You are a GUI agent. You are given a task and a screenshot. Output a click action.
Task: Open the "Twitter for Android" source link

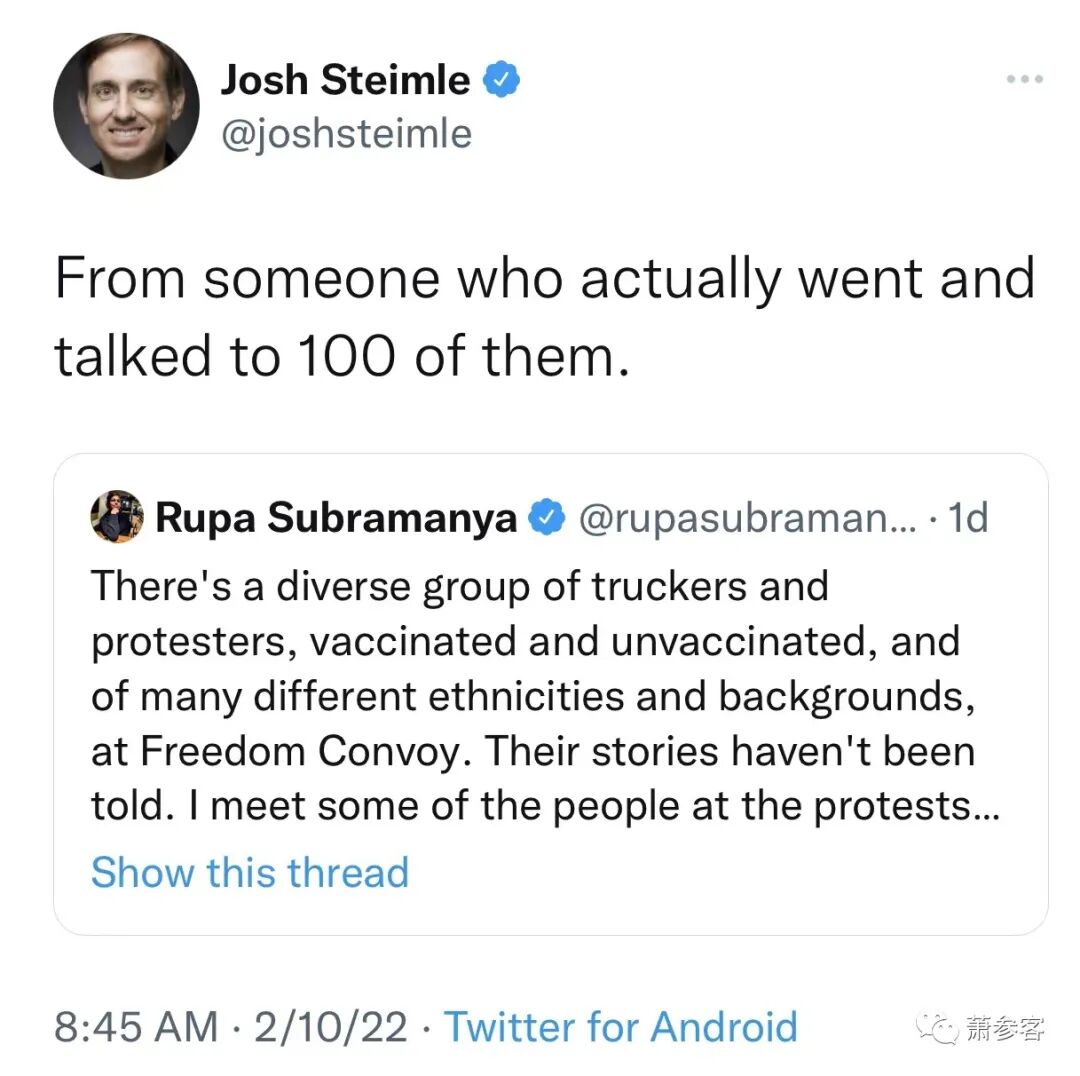(x=620, y=1027)
